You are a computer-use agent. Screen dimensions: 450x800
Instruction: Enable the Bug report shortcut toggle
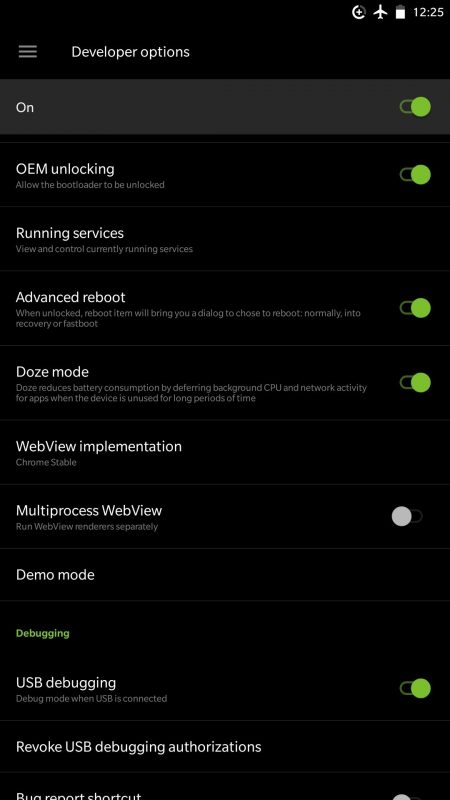407,797
